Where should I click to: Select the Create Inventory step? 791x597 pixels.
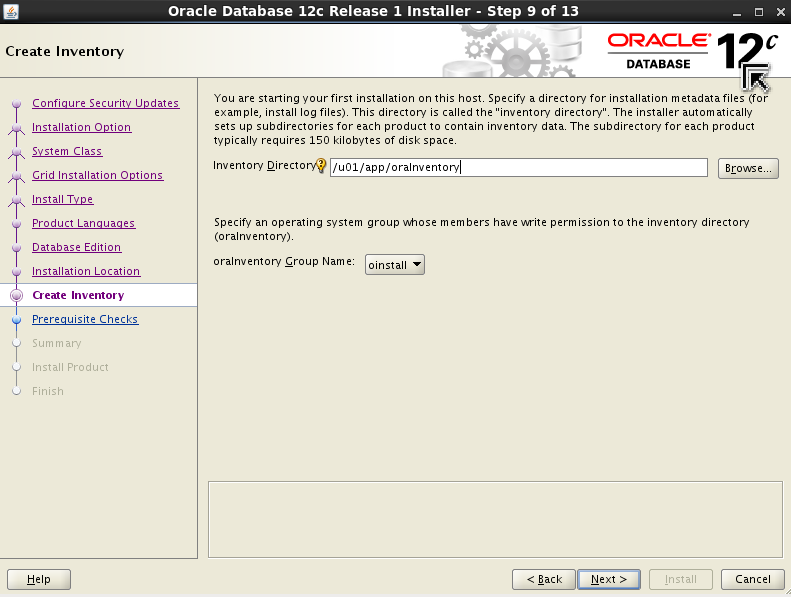click(78, 295)
